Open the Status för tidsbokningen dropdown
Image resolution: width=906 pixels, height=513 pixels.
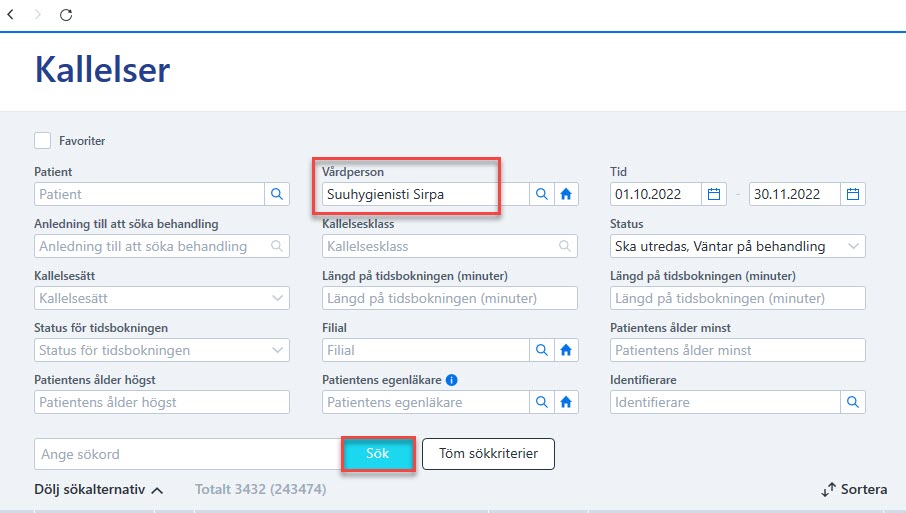coord(162,350)
